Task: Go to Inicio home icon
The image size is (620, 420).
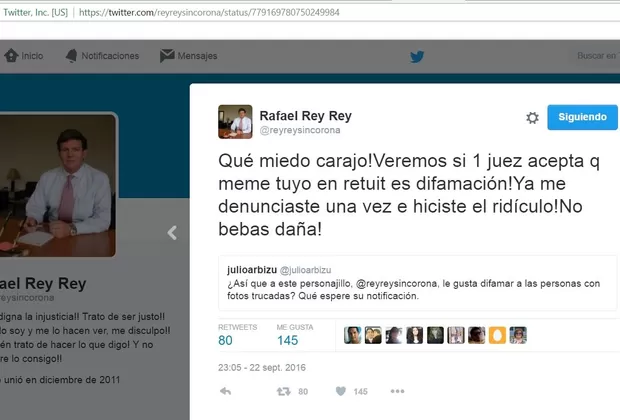Action: point(11,56)
